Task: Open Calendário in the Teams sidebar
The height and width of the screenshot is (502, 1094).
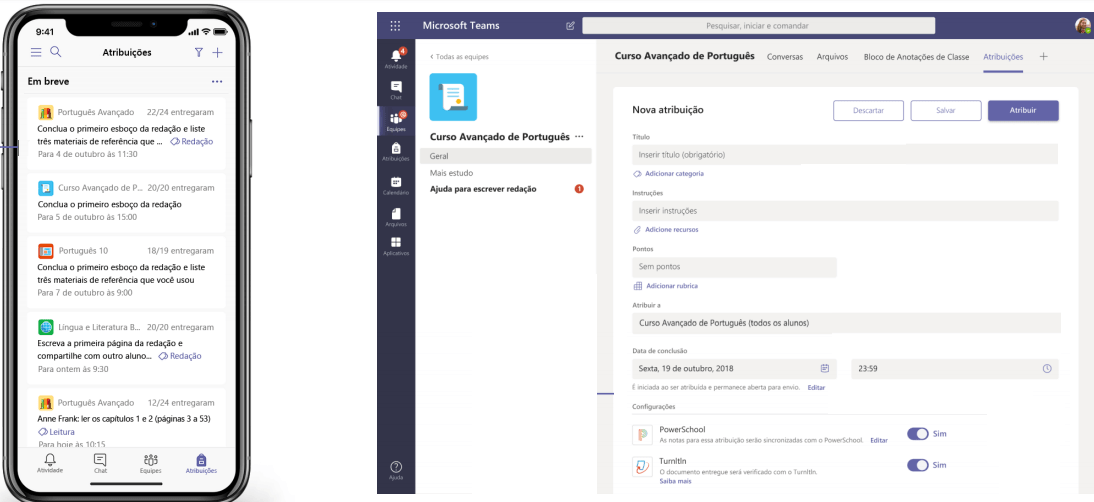Action: click(396, 185)
